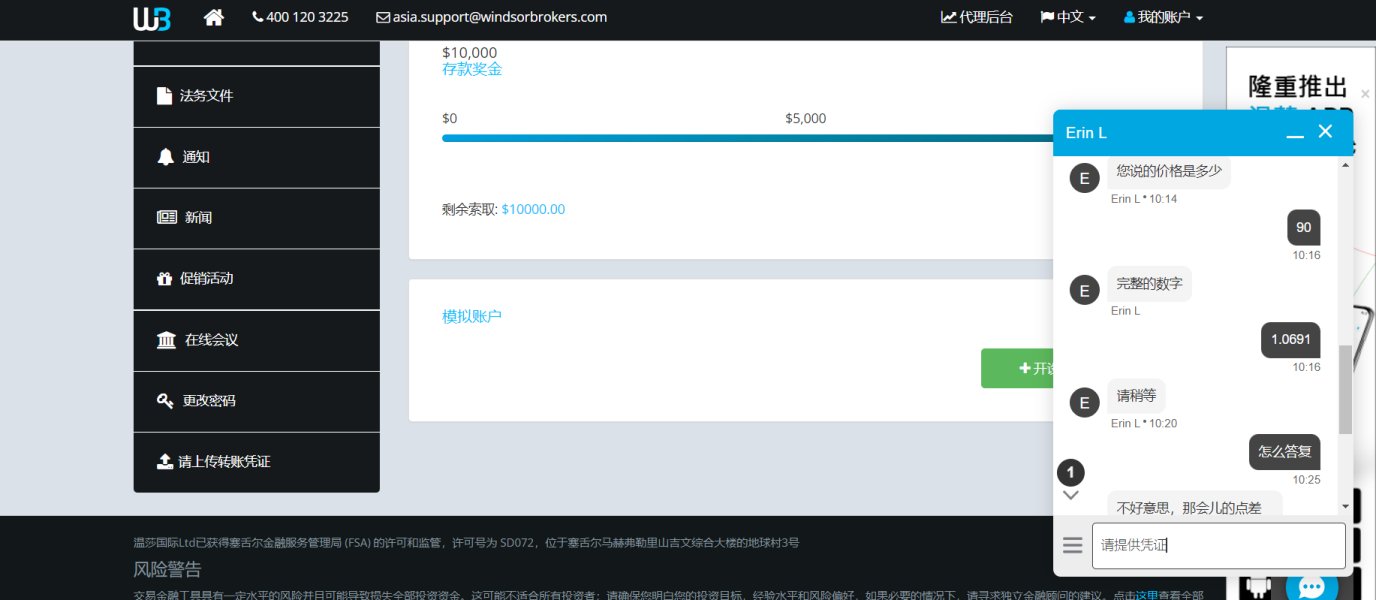
Task: Click chat scrollbar down arrow
Action: [1345, 507]
